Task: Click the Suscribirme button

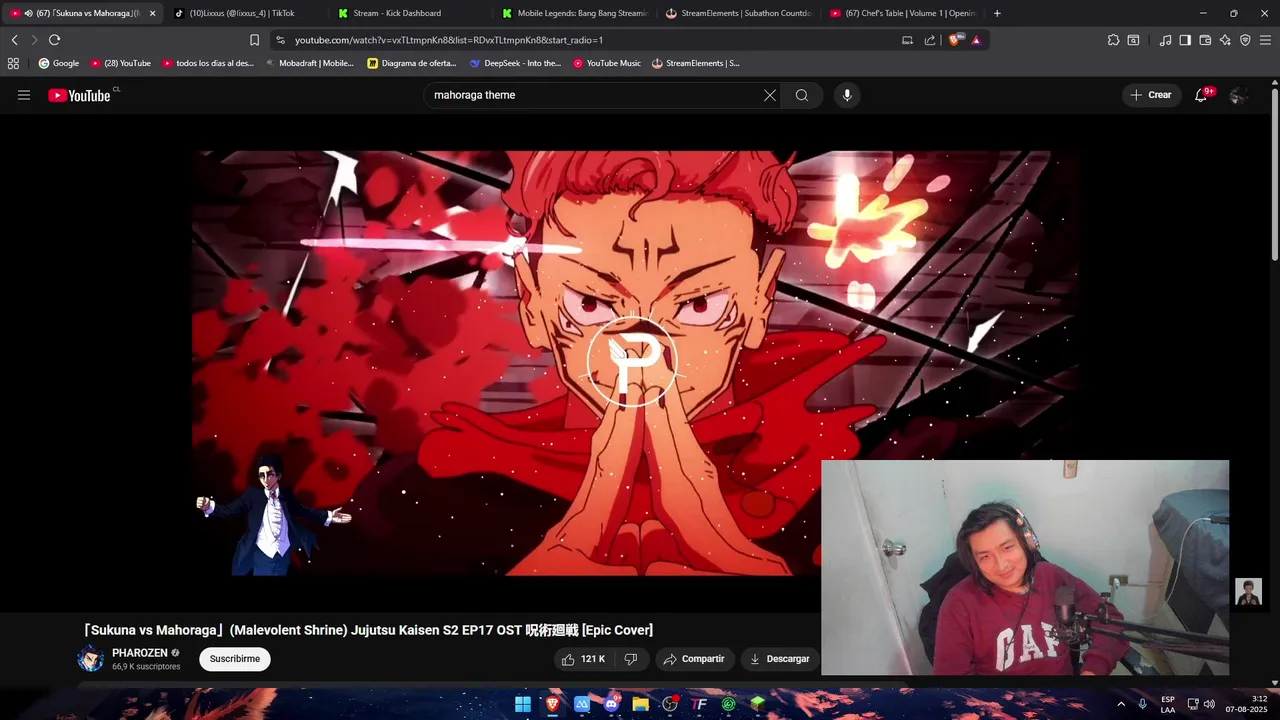Action: pyautogui.click(x=235, y=659)
